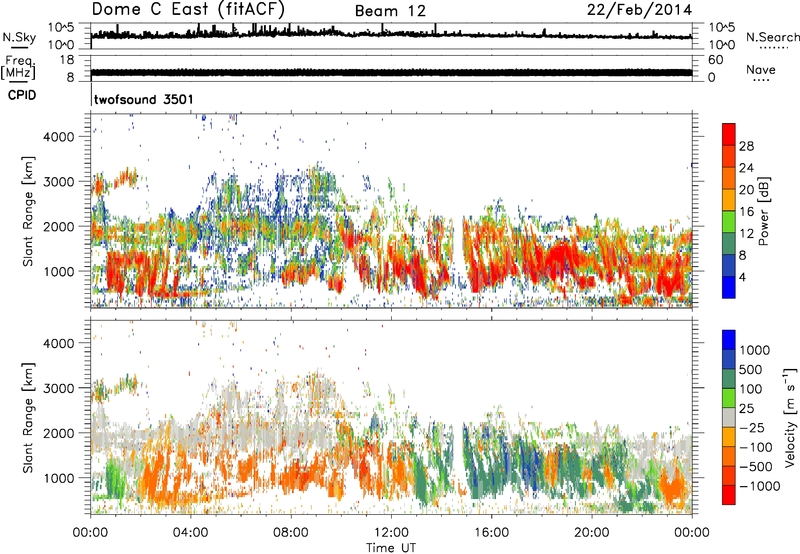The image size is (800, 554).
Task: Click the 'Nave' legend label
Action: pyautogui.click(x=761, y=69)
